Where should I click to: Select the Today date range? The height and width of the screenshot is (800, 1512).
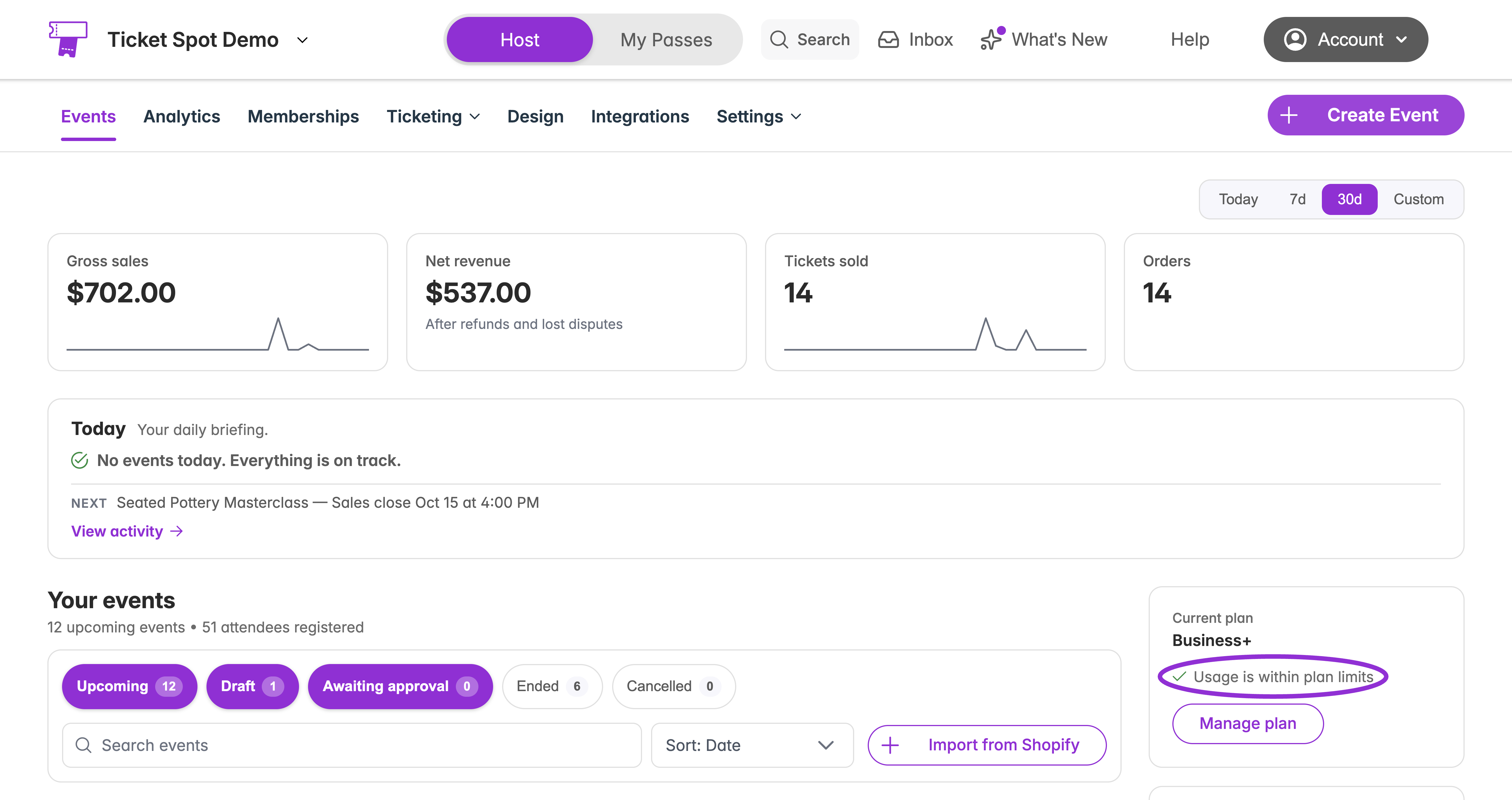(1238, 199)
